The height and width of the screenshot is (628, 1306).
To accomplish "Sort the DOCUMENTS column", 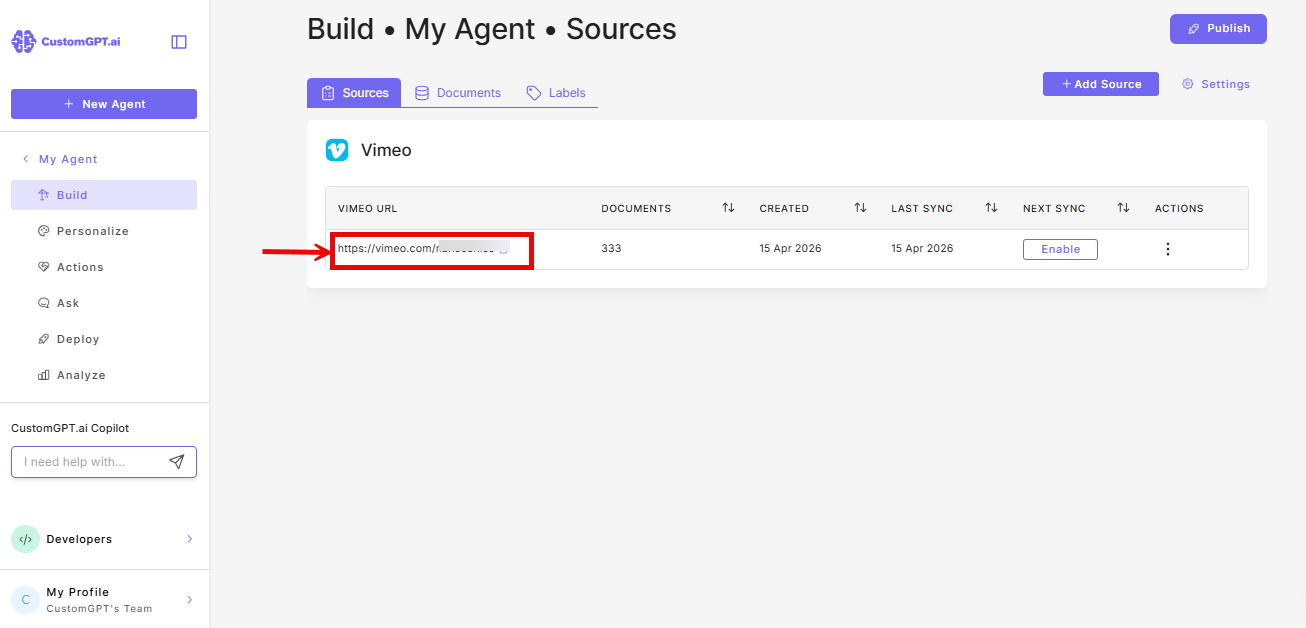I will 728,207.
